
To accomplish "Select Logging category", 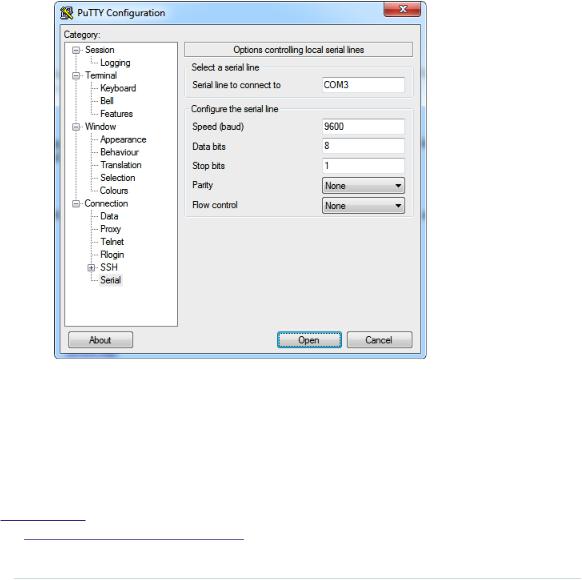I will click(115, 63).
